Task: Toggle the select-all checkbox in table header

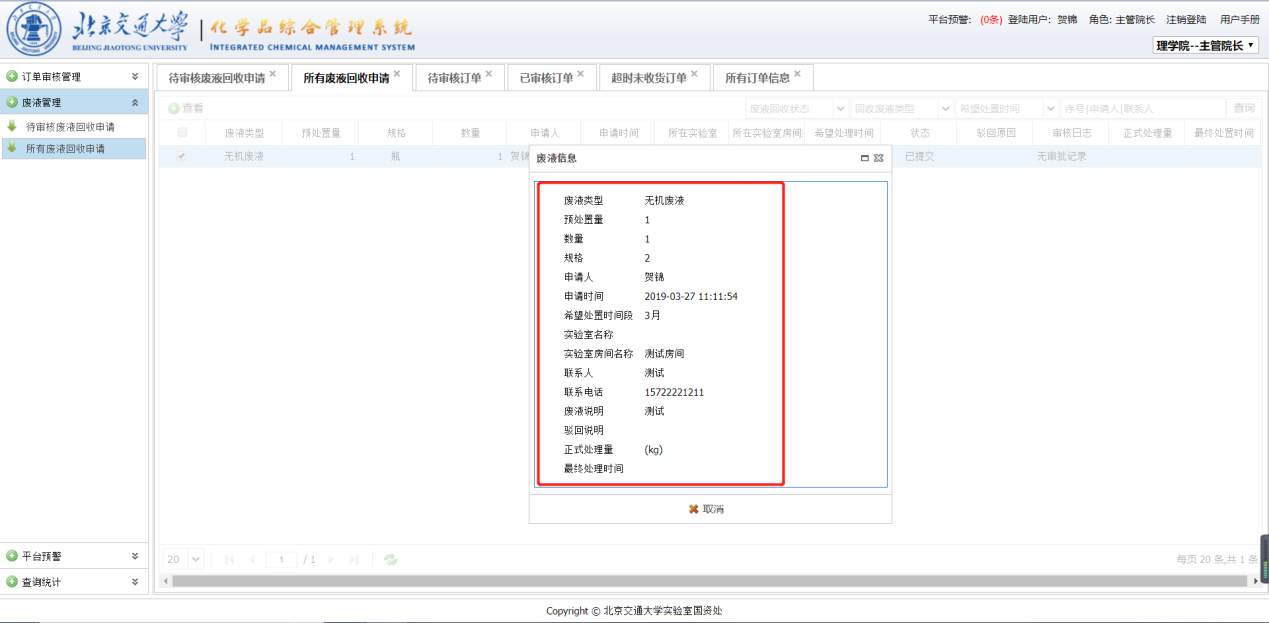Action: (x=182, y=132)
